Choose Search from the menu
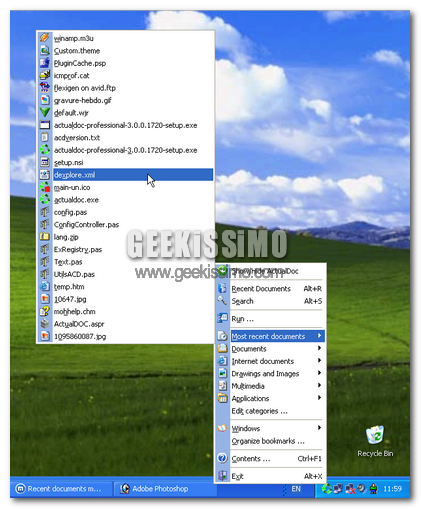421x509 pixels. coord(270,301)
